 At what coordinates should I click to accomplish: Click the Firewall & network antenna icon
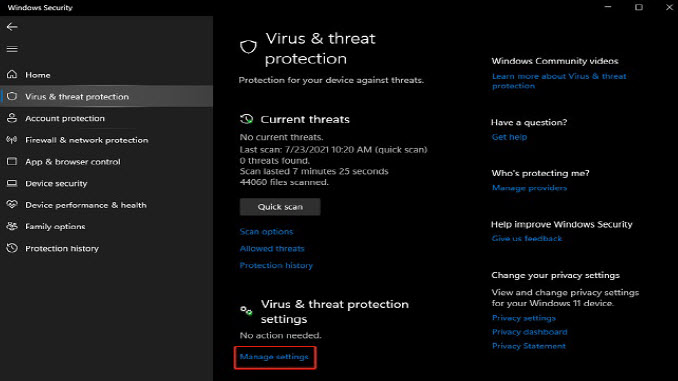point(12,140)
